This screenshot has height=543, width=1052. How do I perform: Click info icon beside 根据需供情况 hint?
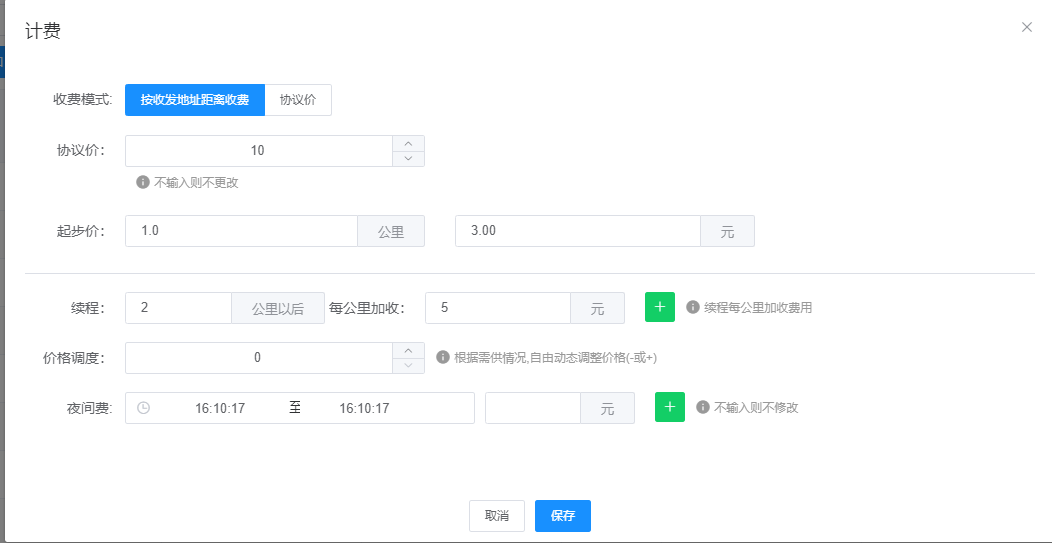click(x=443, y=357)
